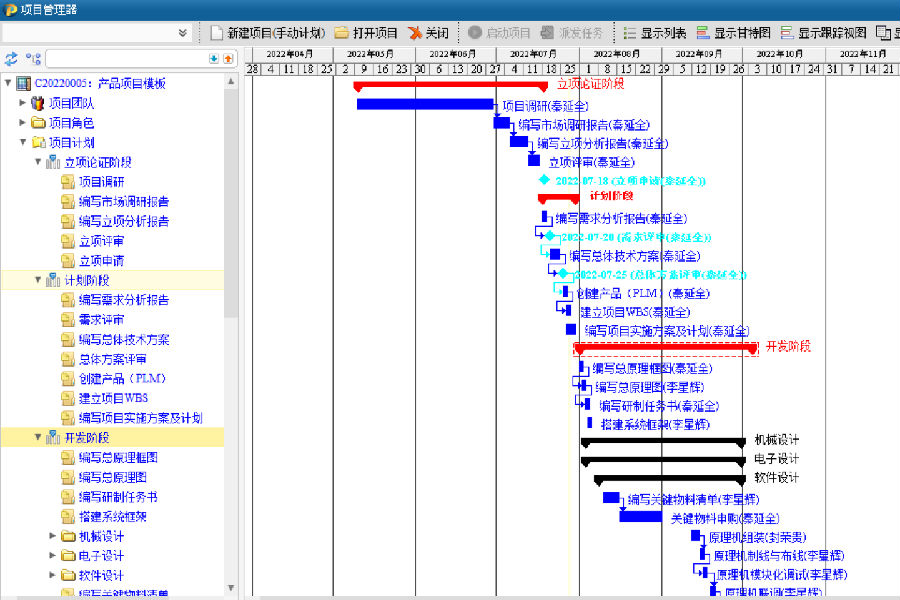Open the top-left dropdown chevron
900x600 pixels.
(x=183, y=33)
